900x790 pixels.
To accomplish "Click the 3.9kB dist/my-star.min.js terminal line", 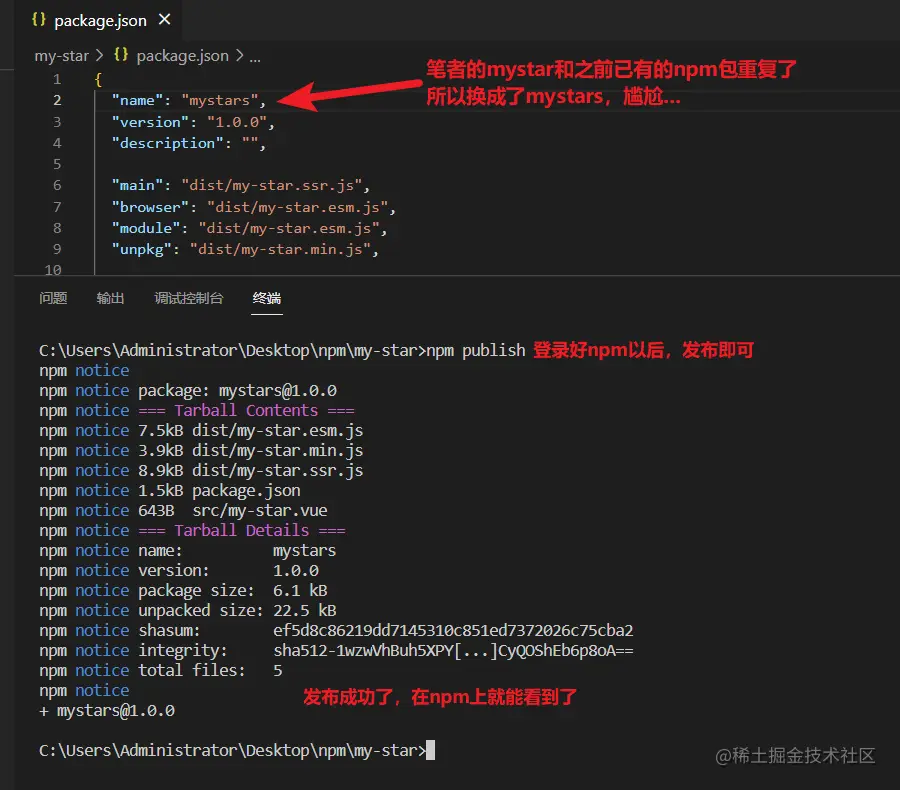I will click(201, 451).
